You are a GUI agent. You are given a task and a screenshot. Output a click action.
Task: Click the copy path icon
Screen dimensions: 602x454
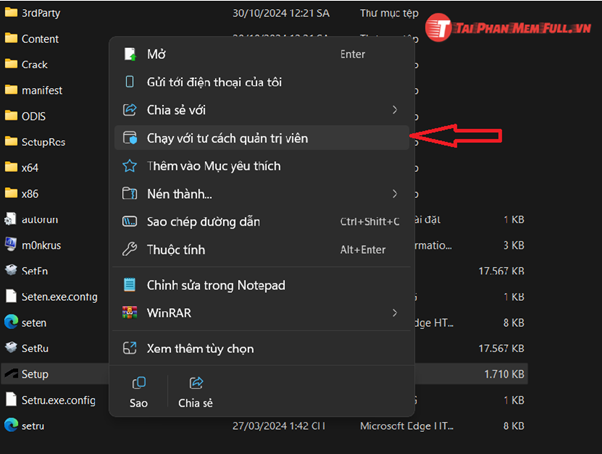coord(129,221)
